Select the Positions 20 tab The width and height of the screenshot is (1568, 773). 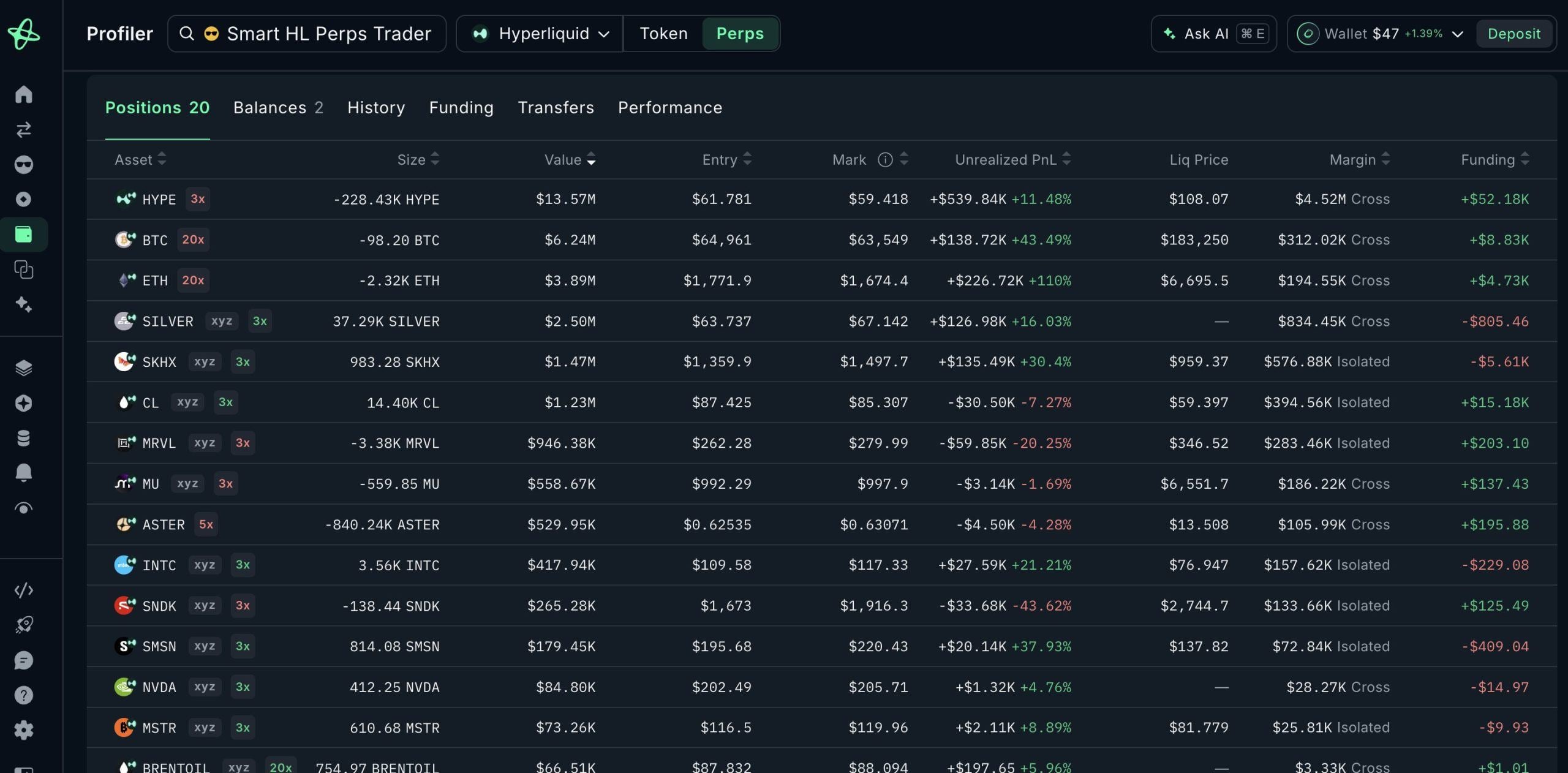[x=157, y=108]
